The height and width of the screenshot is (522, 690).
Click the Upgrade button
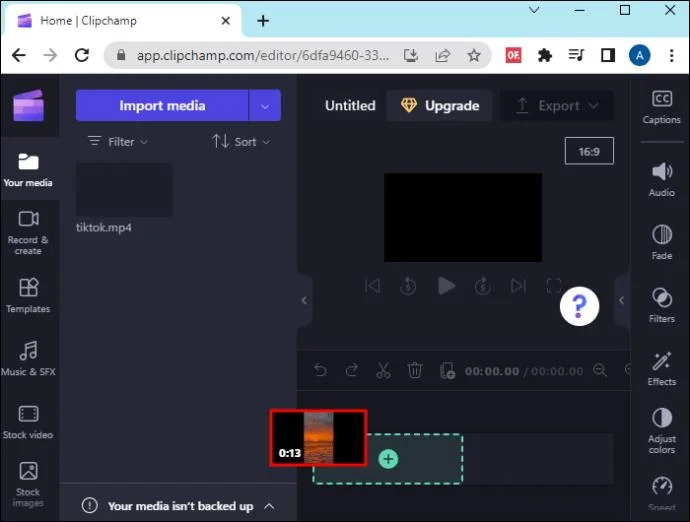[x=440, y=105]
